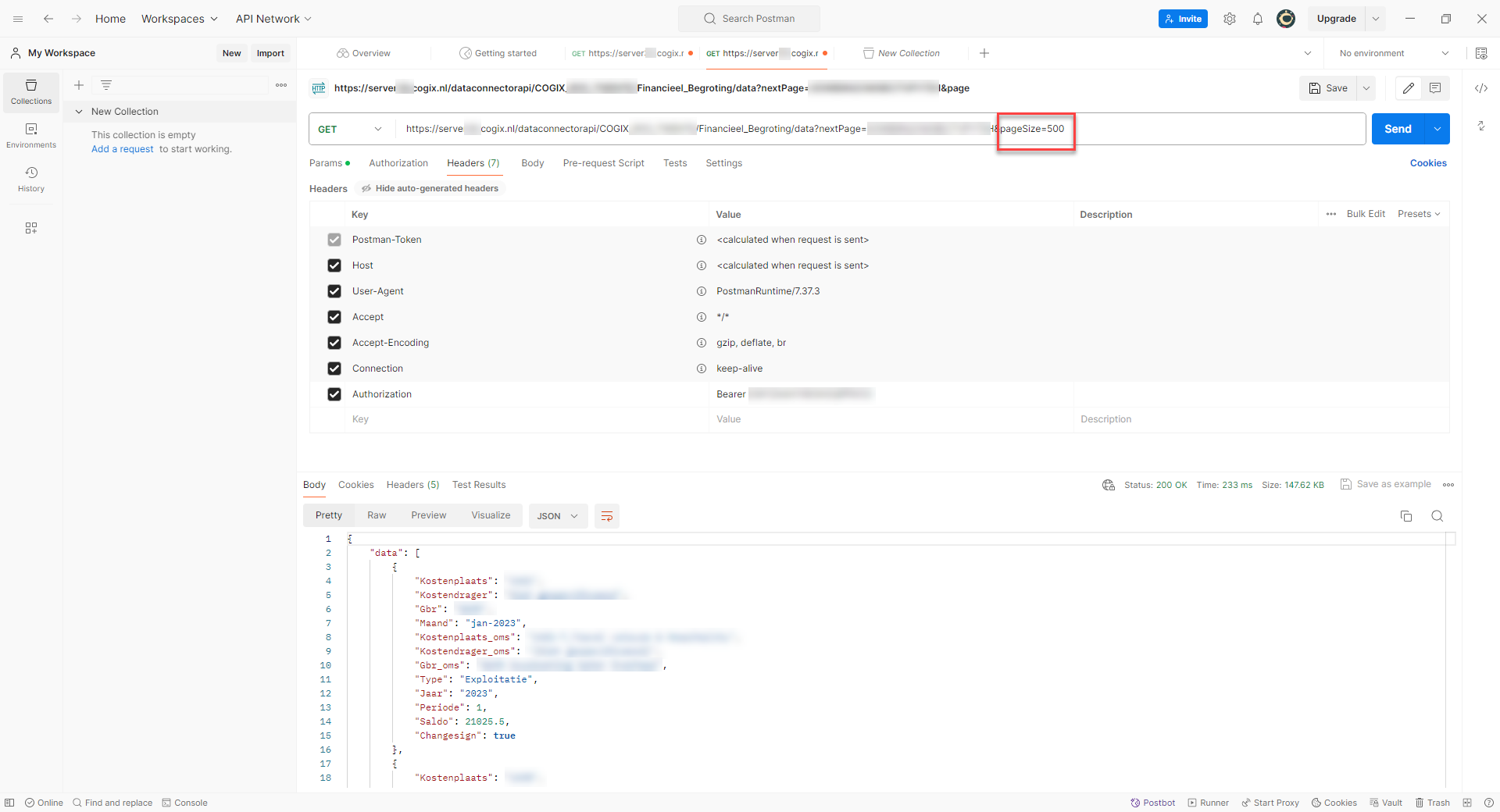Click the Import button

click(x=270, y=53)
